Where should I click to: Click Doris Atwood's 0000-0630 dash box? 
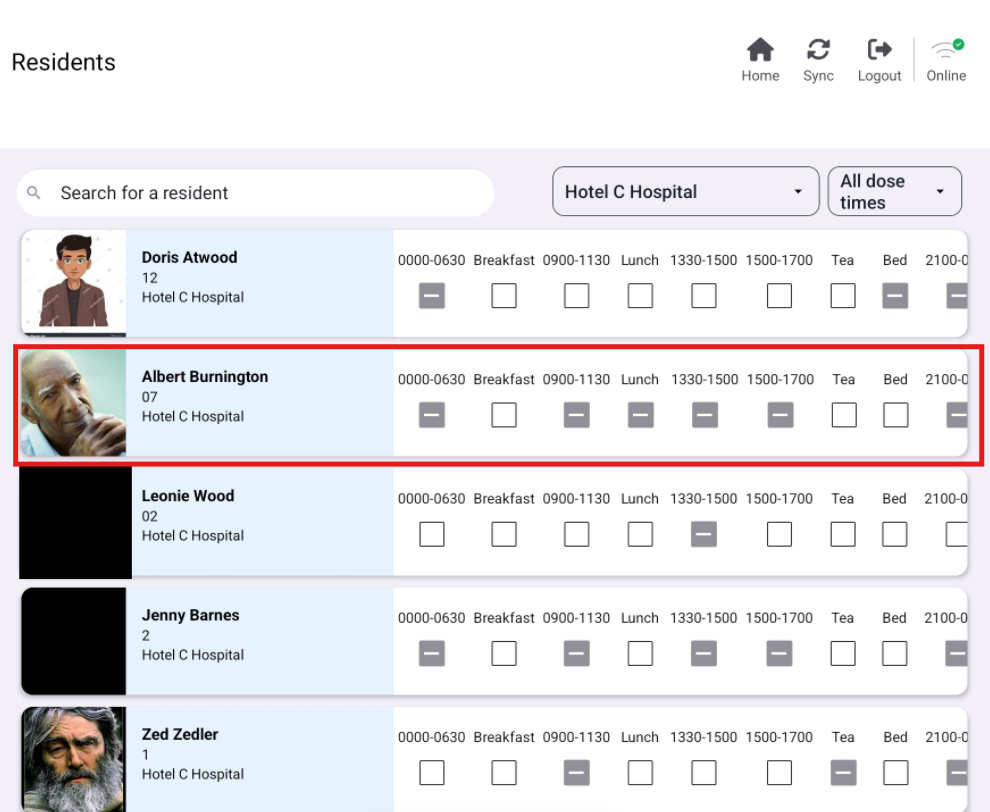click(432, 296)
